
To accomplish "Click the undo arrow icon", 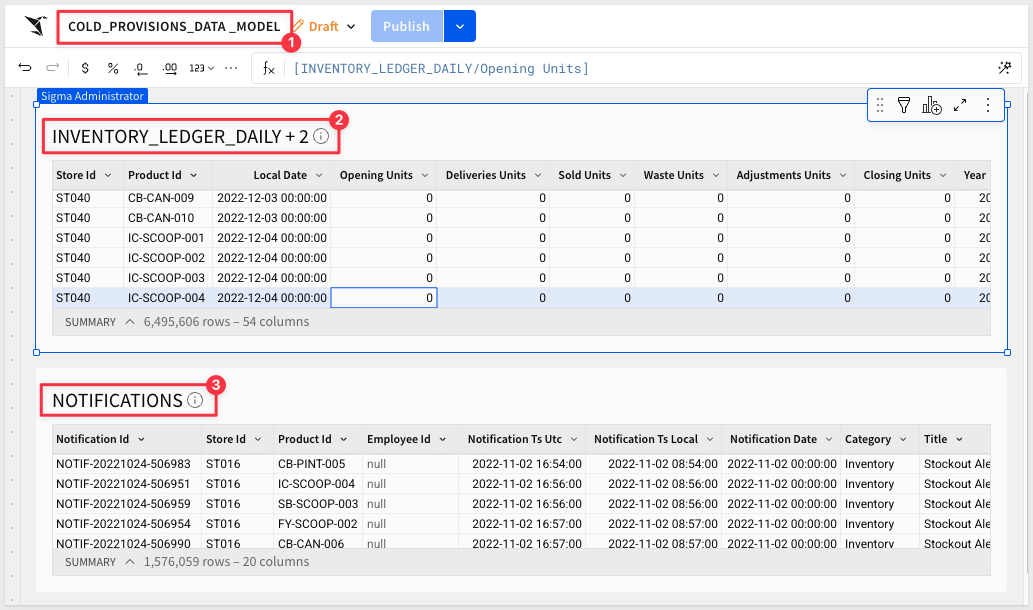I will tap(26, 68).
